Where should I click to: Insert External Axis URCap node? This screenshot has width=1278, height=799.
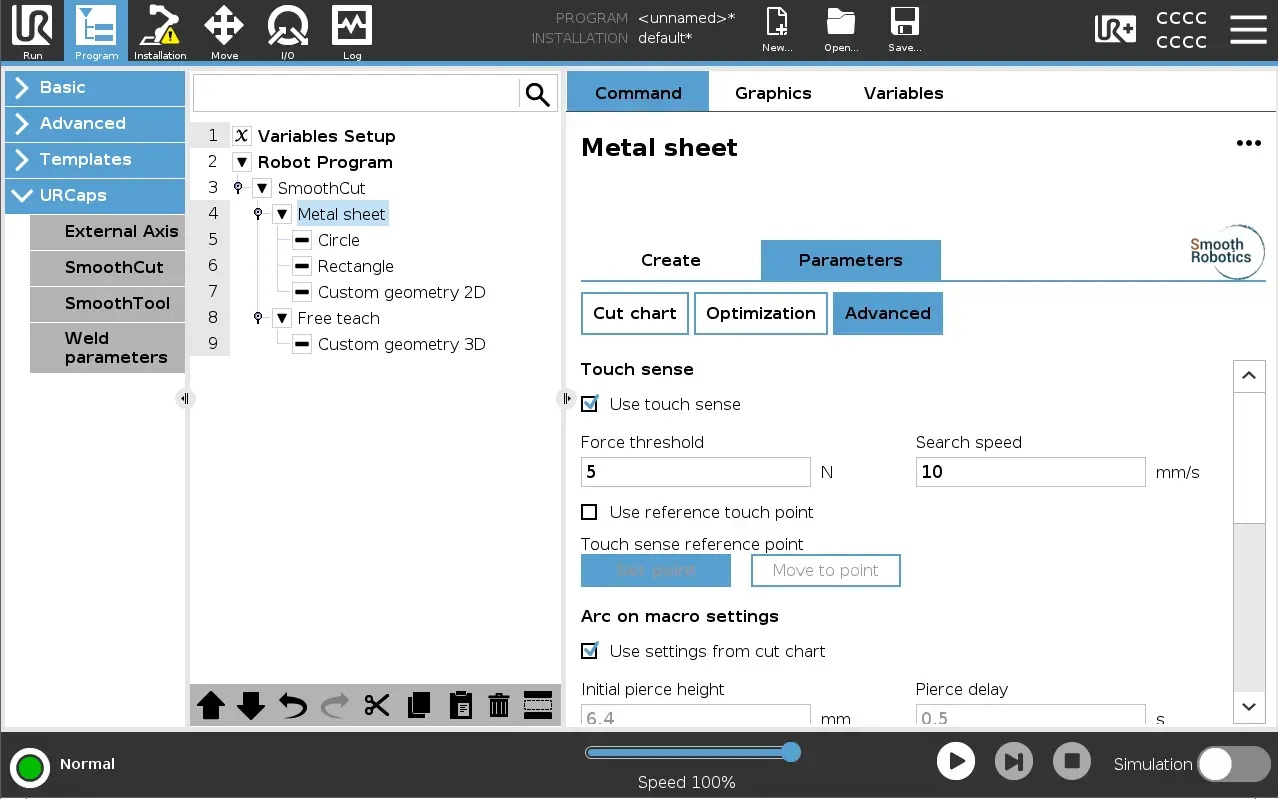pos(108,231)
